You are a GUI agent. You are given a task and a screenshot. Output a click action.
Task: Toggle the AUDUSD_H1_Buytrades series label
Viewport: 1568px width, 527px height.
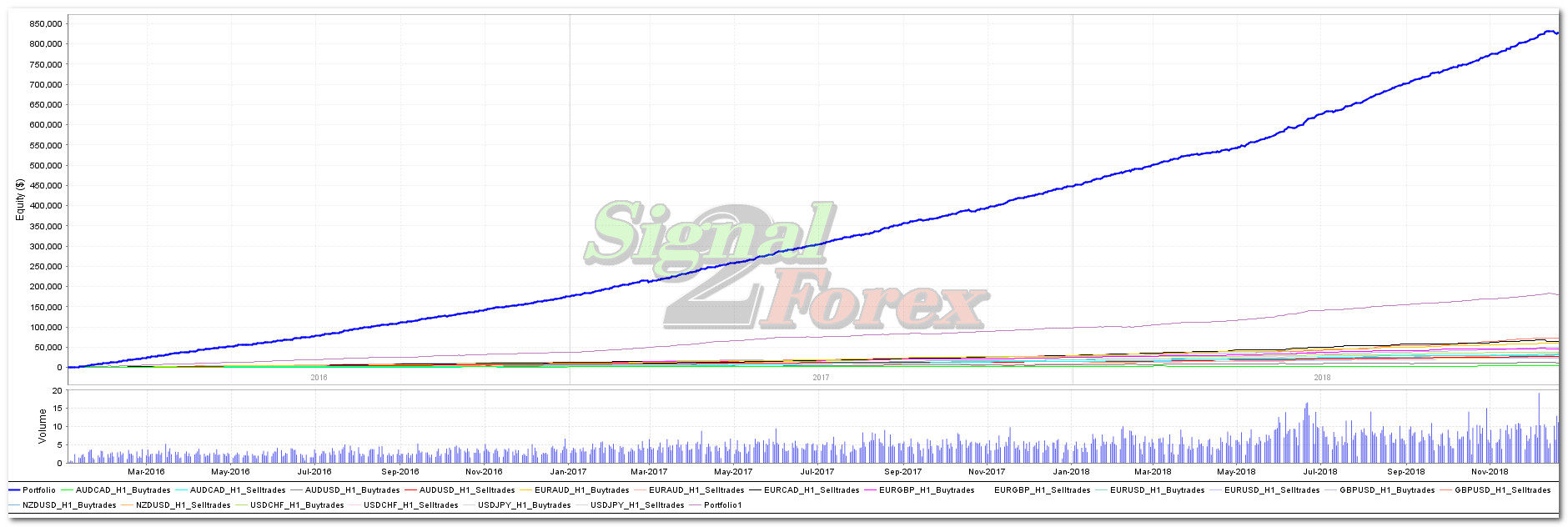[x=352, y=490]
